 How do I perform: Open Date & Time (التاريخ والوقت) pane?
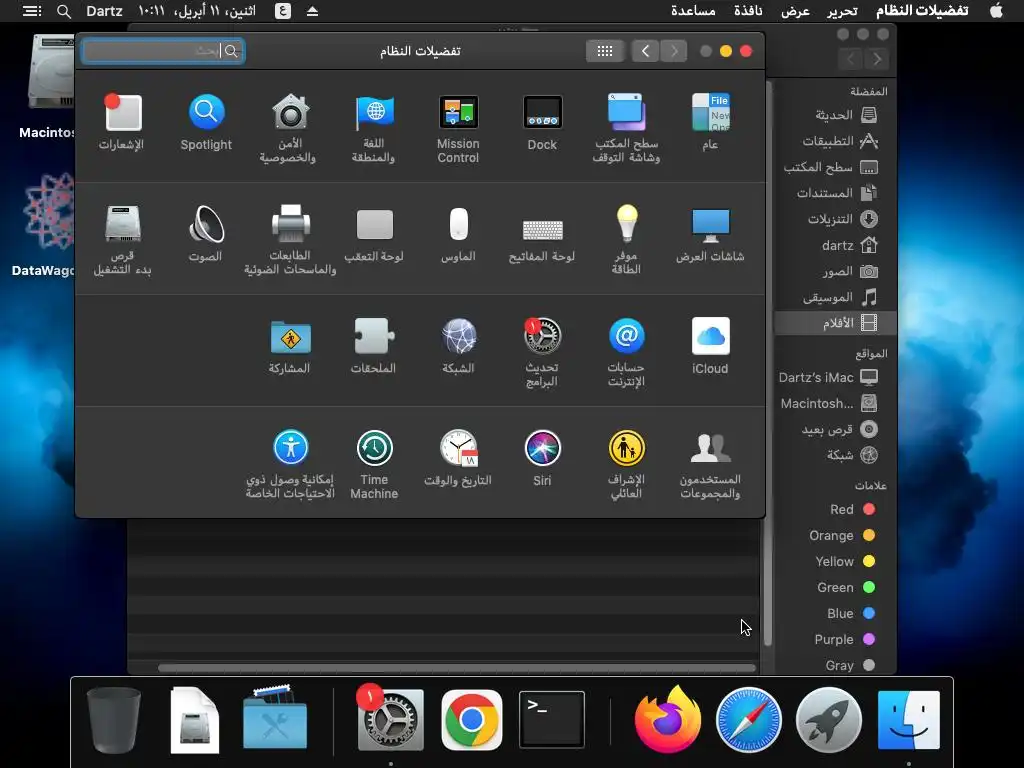click(x=458, y=459)
